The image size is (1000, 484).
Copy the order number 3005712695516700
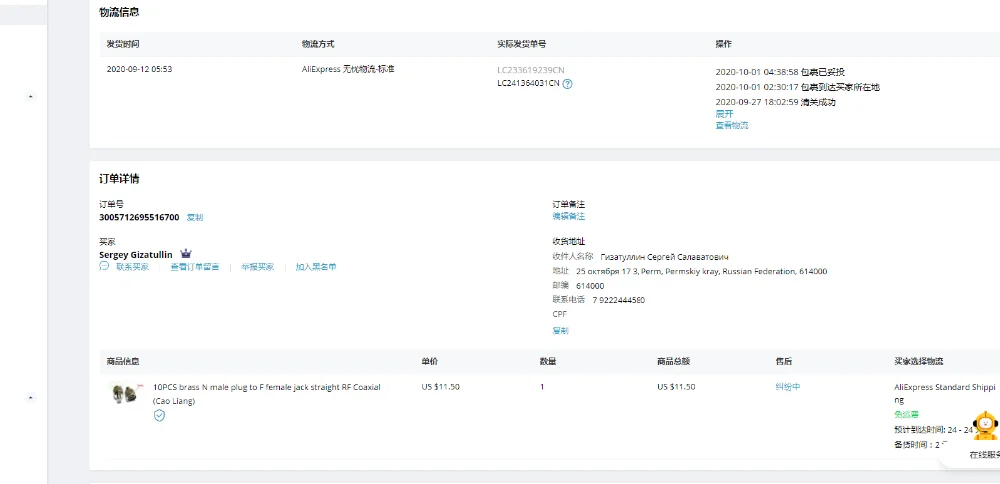195,217
